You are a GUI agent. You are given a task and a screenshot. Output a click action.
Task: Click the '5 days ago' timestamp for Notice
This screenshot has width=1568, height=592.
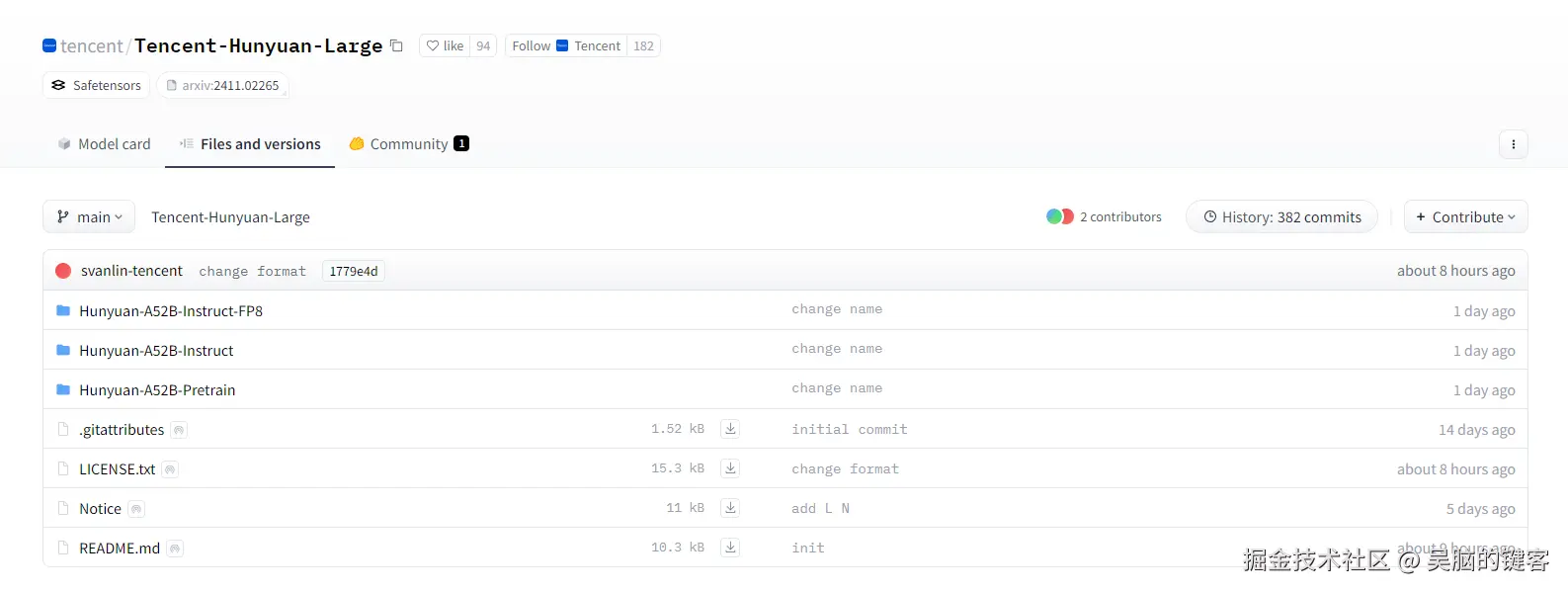point(1480,508)
